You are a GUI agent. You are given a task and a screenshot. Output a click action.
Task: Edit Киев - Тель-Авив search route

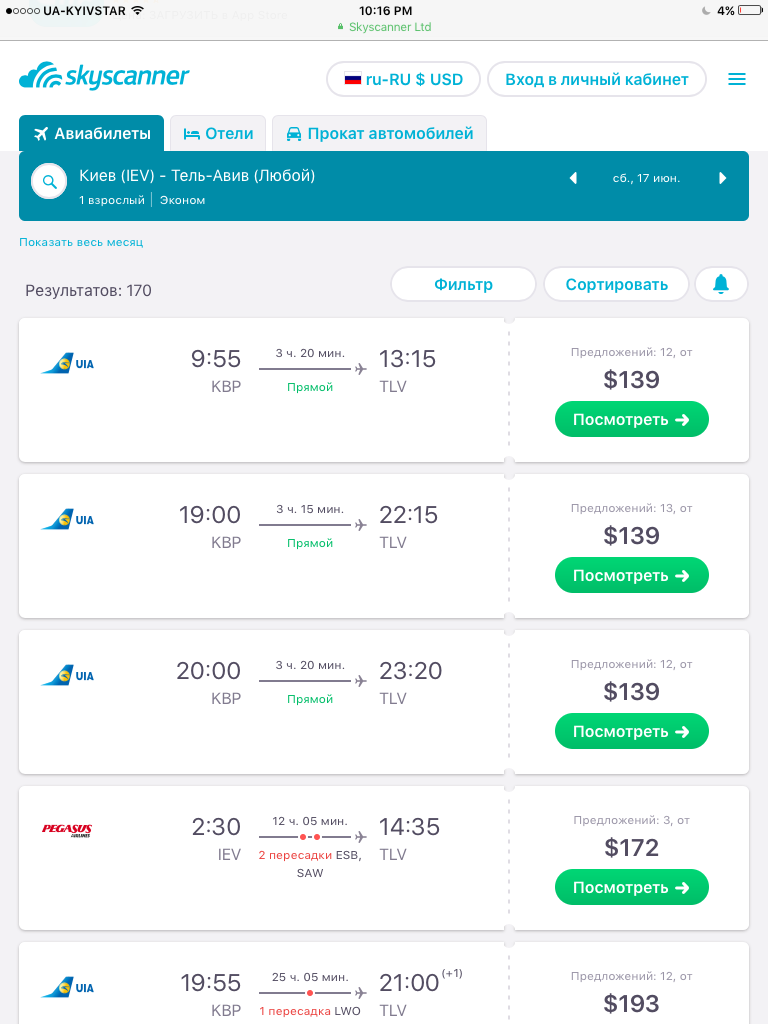(x=197, y=176)
